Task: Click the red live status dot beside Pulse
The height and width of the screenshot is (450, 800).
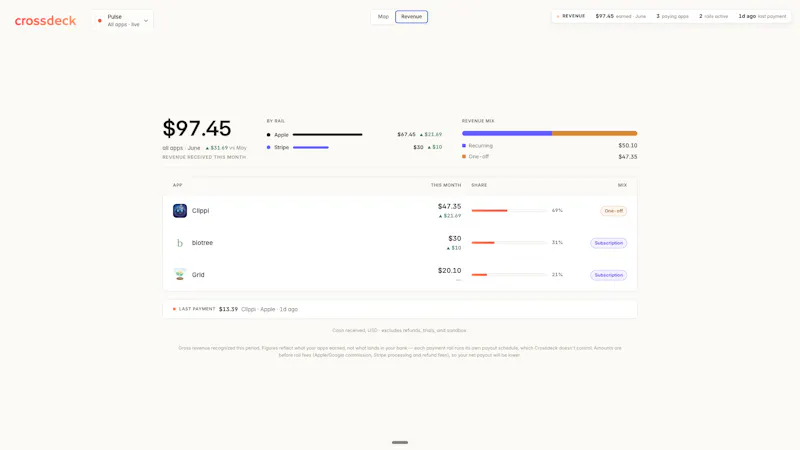Action: 99,20
